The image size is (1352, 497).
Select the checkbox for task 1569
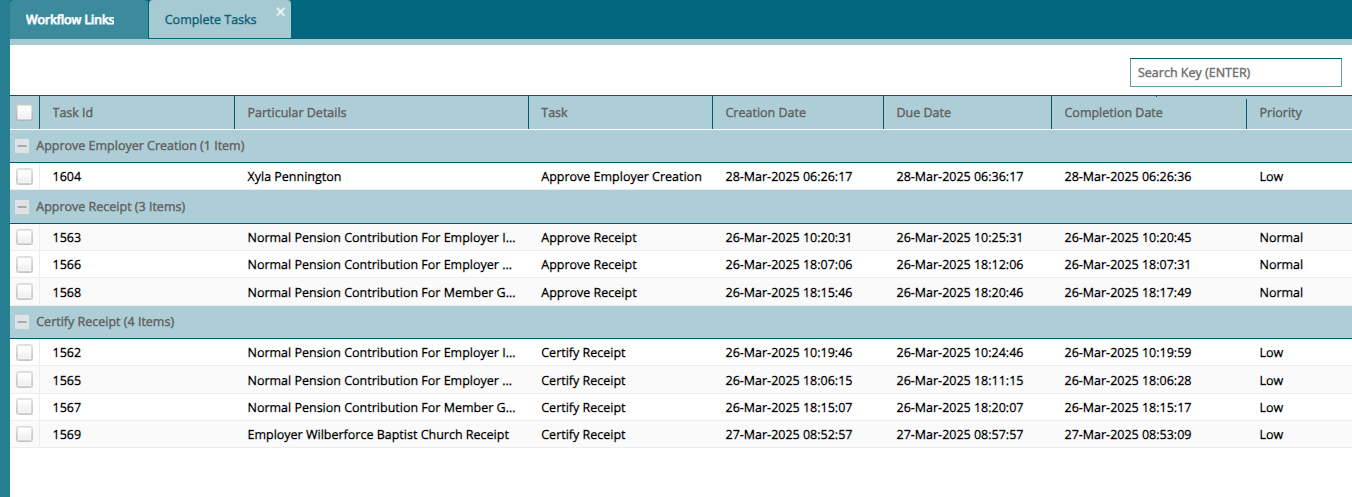[x=24, y=435]
